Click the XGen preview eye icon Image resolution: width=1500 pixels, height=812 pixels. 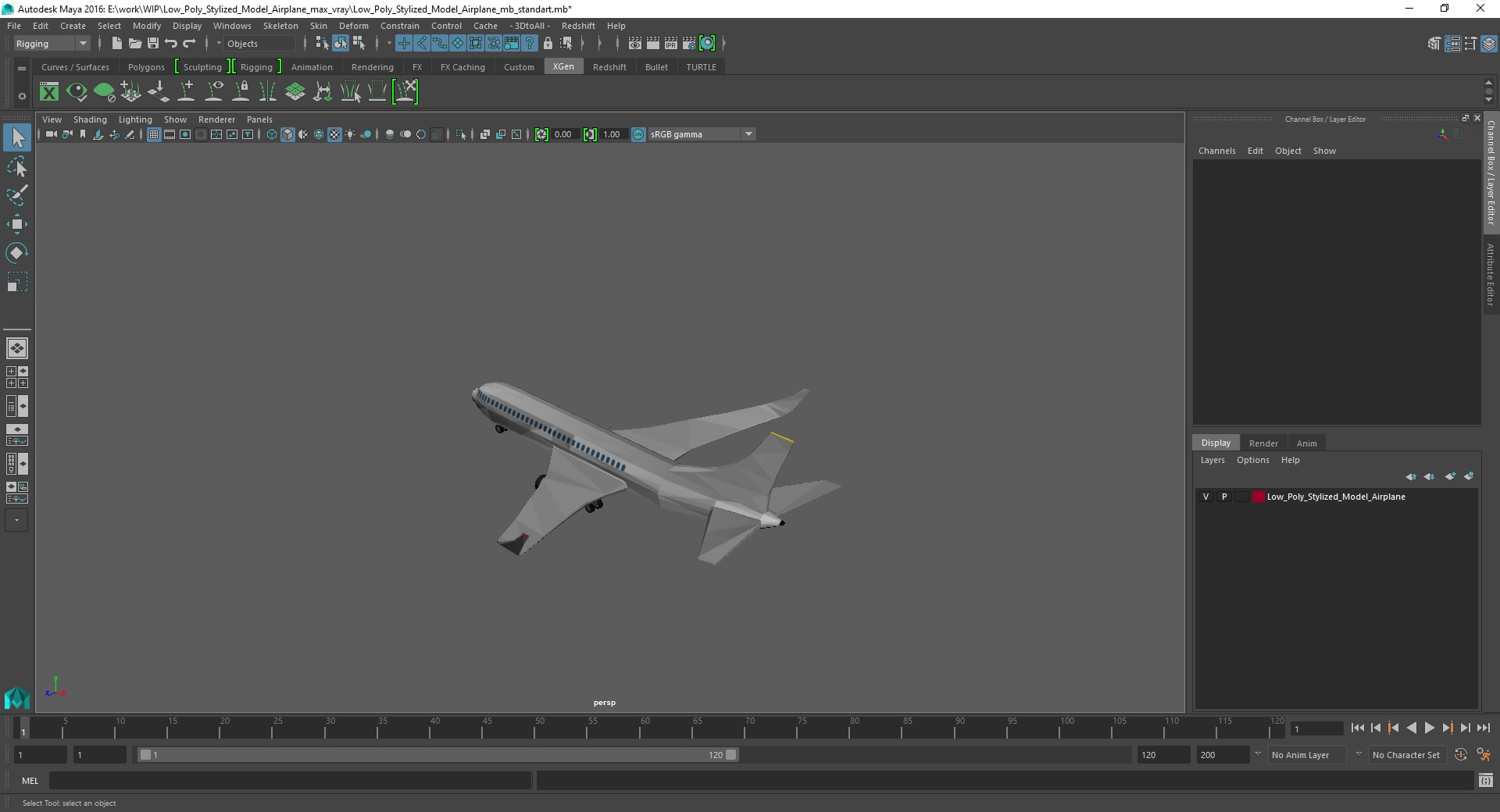point(77,92)
